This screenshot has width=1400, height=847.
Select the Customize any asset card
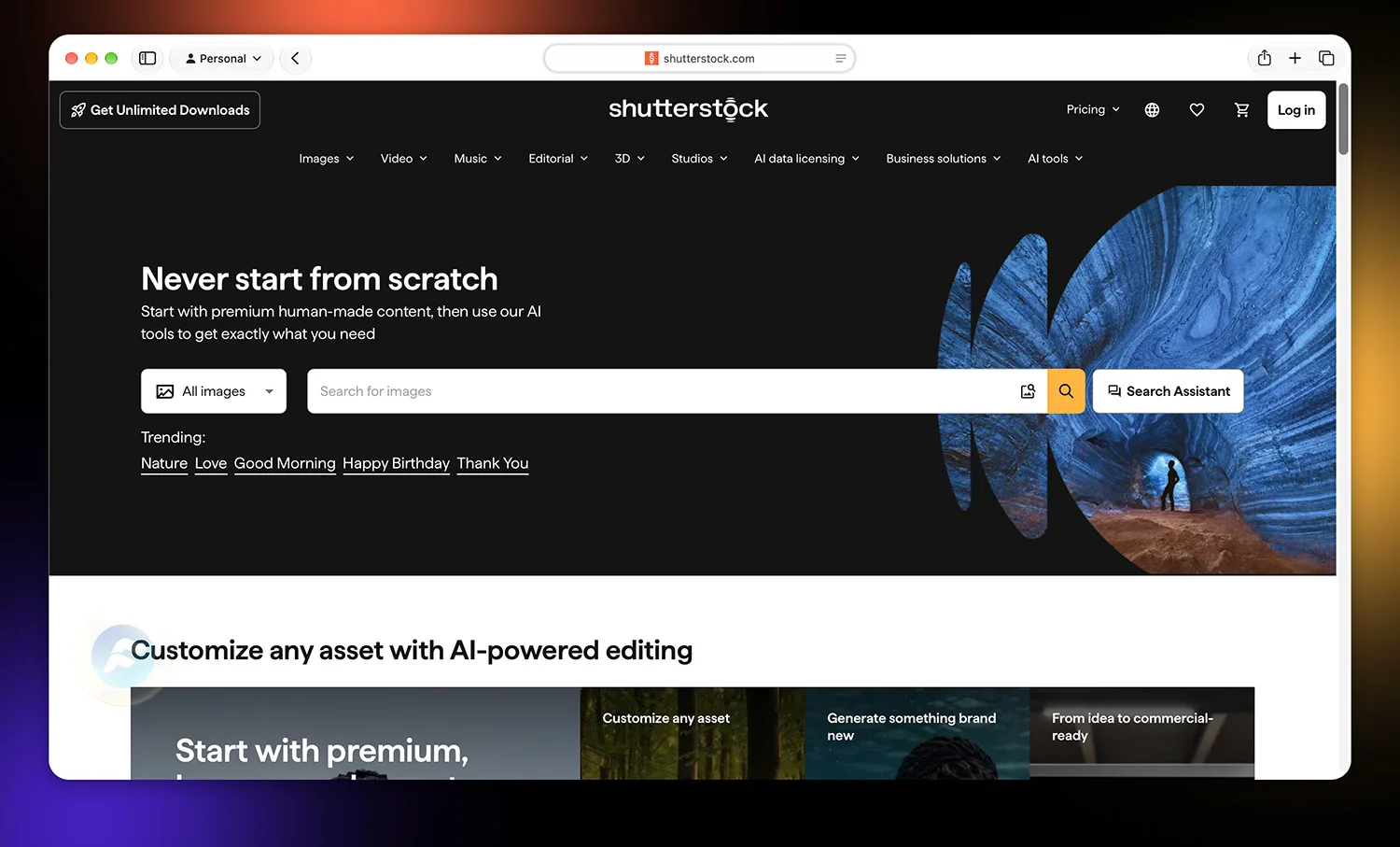[x=693, y=733]
